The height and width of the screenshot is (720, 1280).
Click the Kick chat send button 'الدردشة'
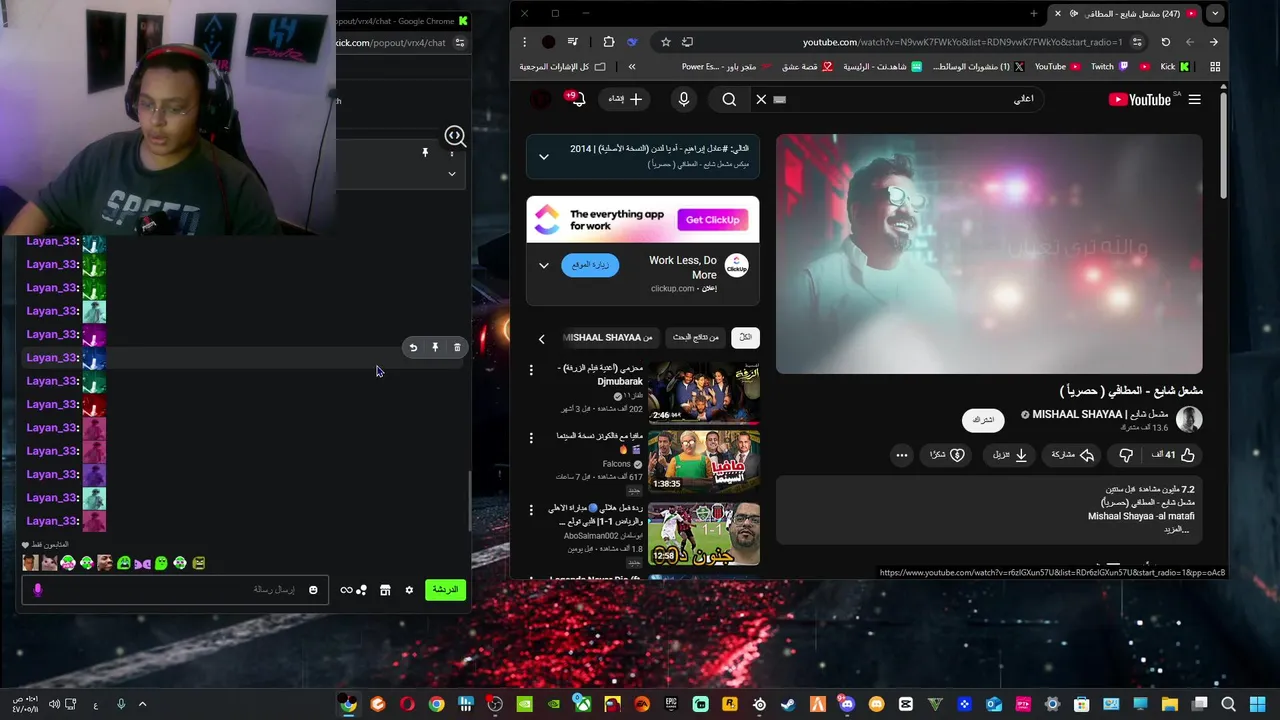[445, 590]
